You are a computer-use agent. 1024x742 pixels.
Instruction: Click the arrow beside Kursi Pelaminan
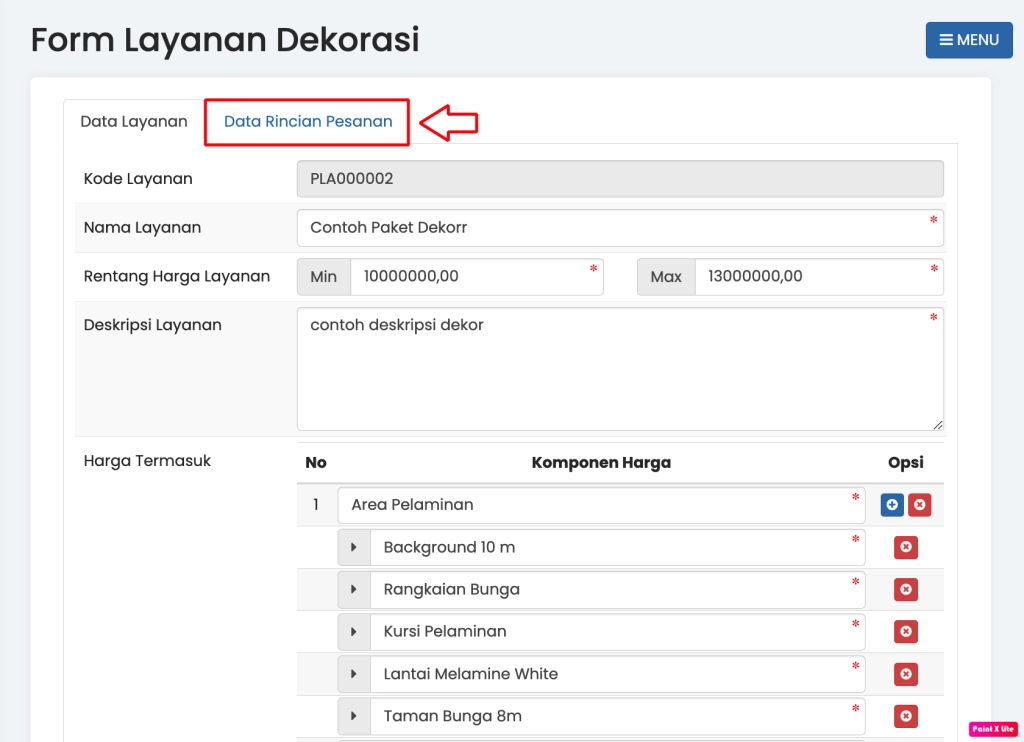click(x=354, y=632)
